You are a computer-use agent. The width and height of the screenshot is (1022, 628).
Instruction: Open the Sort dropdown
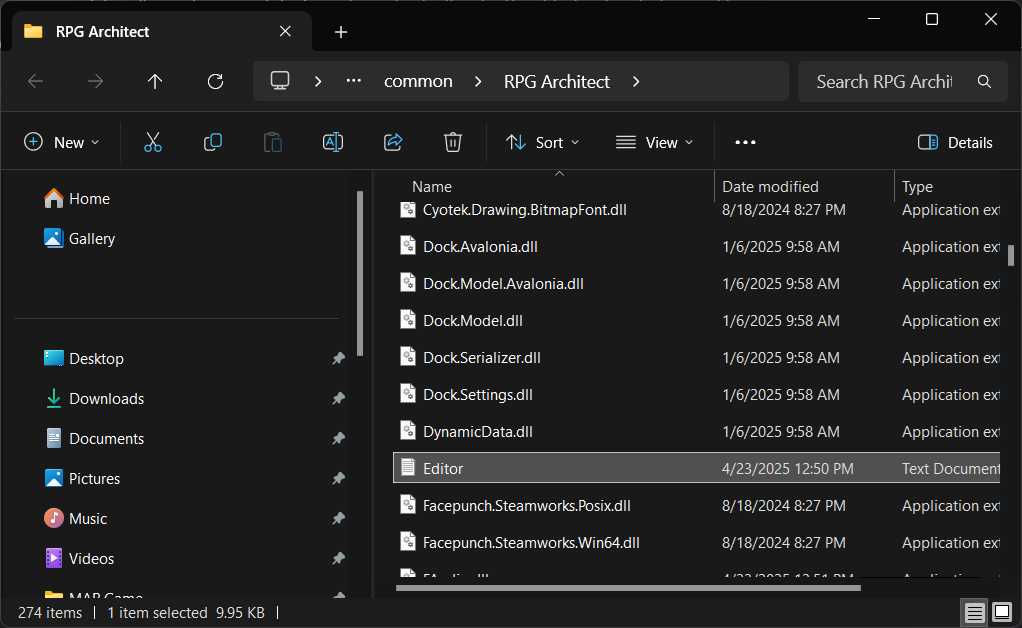click(x=542, y=142)
